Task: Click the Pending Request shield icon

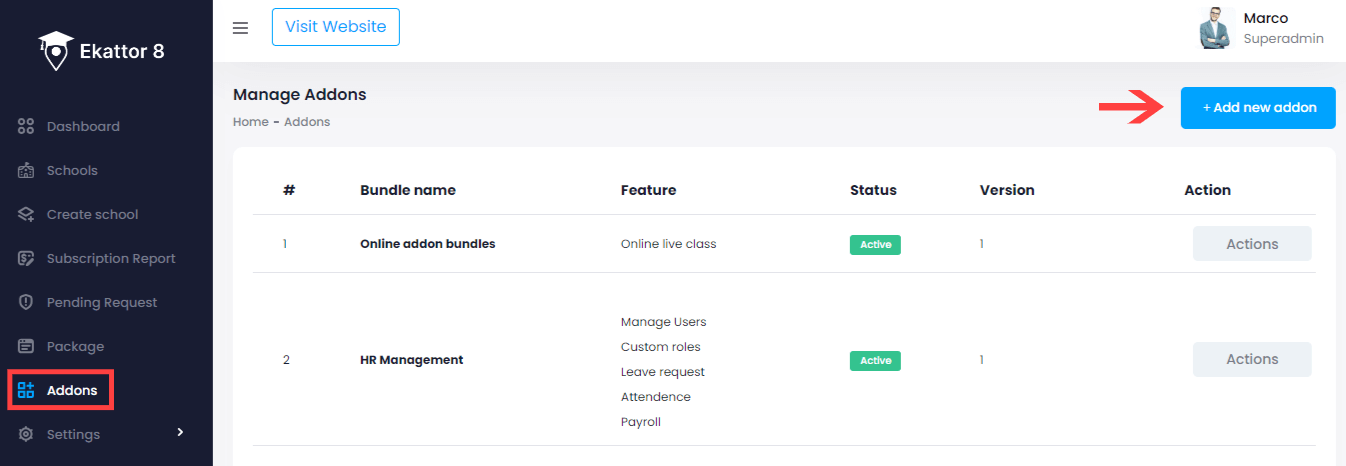Action: point(27,303)
